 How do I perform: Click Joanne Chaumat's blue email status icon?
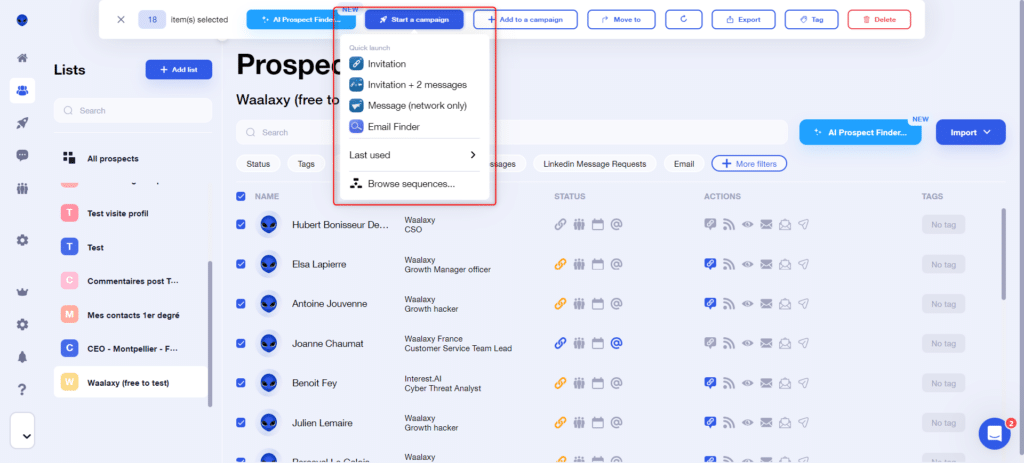point(616,343)
